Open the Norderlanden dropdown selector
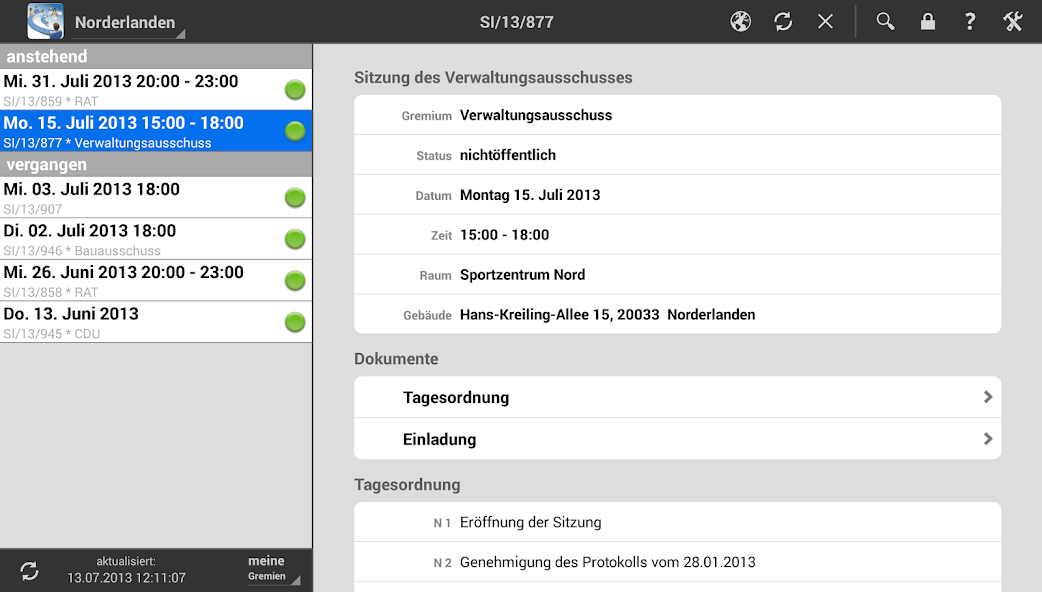 128,23
